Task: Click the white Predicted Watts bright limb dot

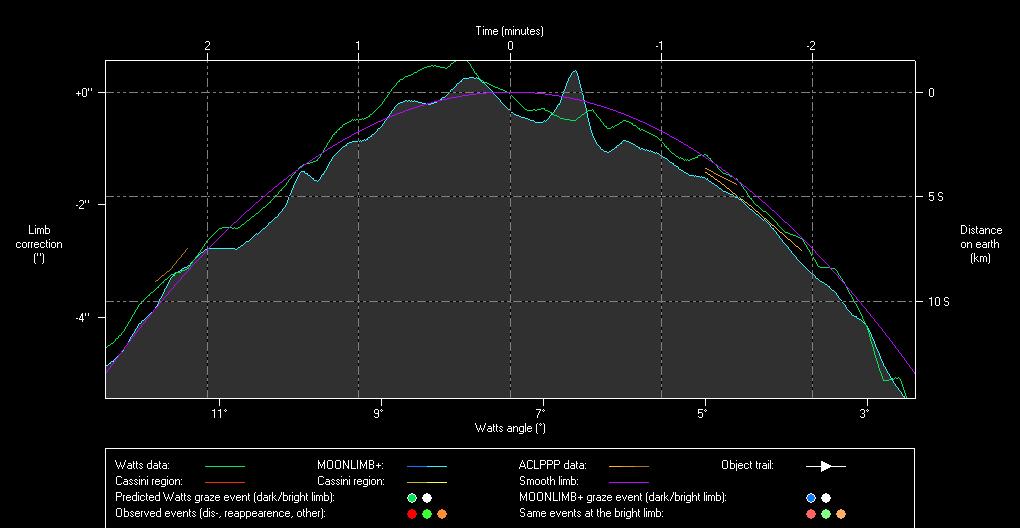Action: click(x=427, y=497)
